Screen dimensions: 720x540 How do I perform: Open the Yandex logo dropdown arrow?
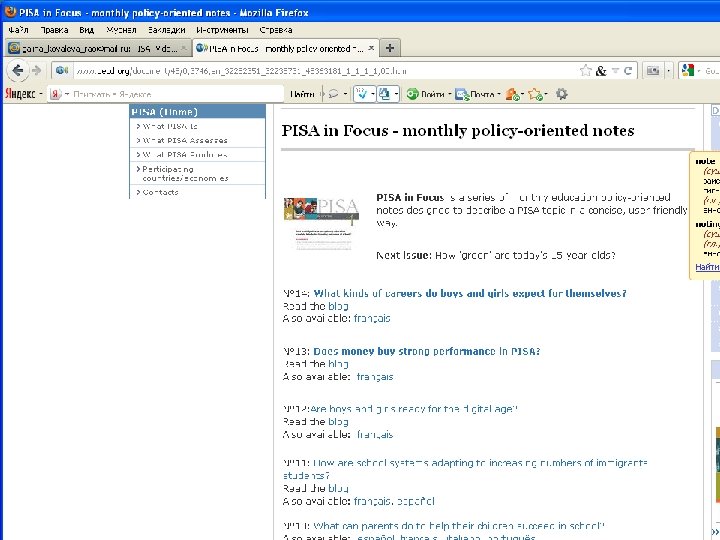pos(41,94)
